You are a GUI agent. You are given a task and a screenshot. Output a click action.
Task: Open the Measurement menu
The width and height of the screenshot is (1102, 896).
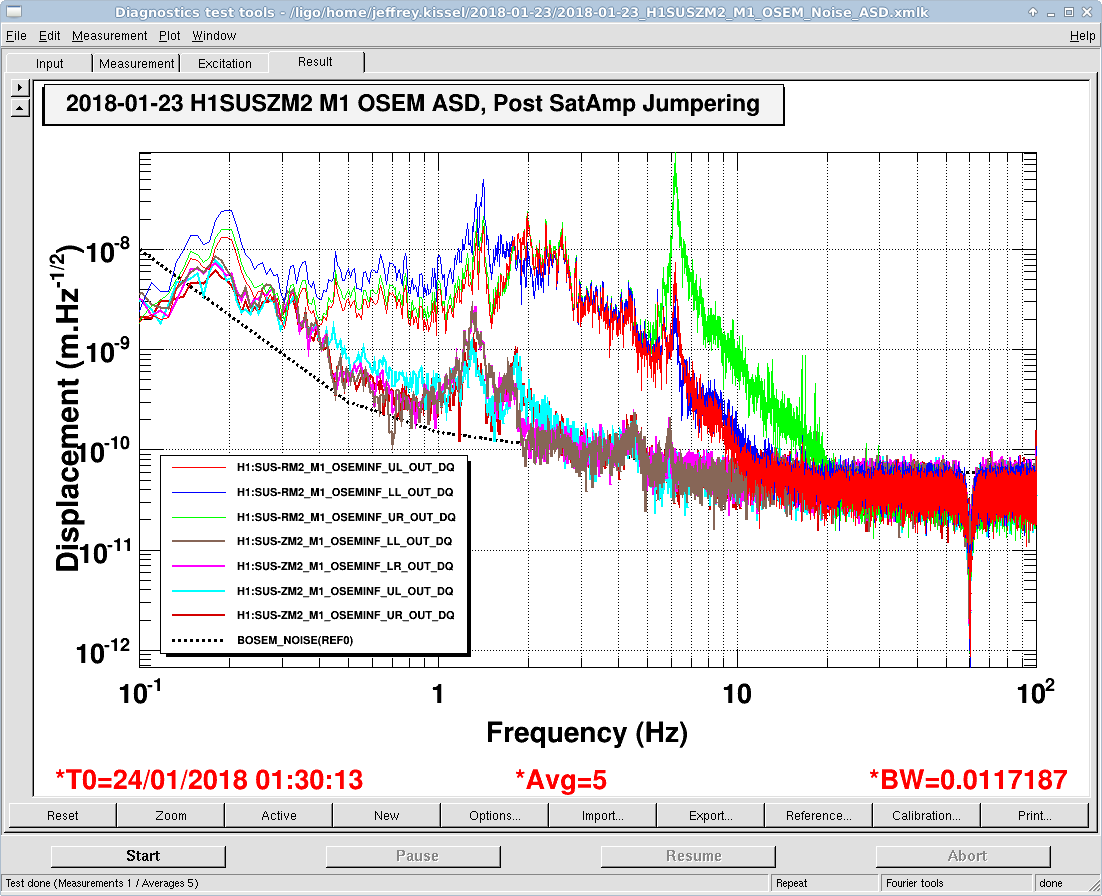point(110,35)
